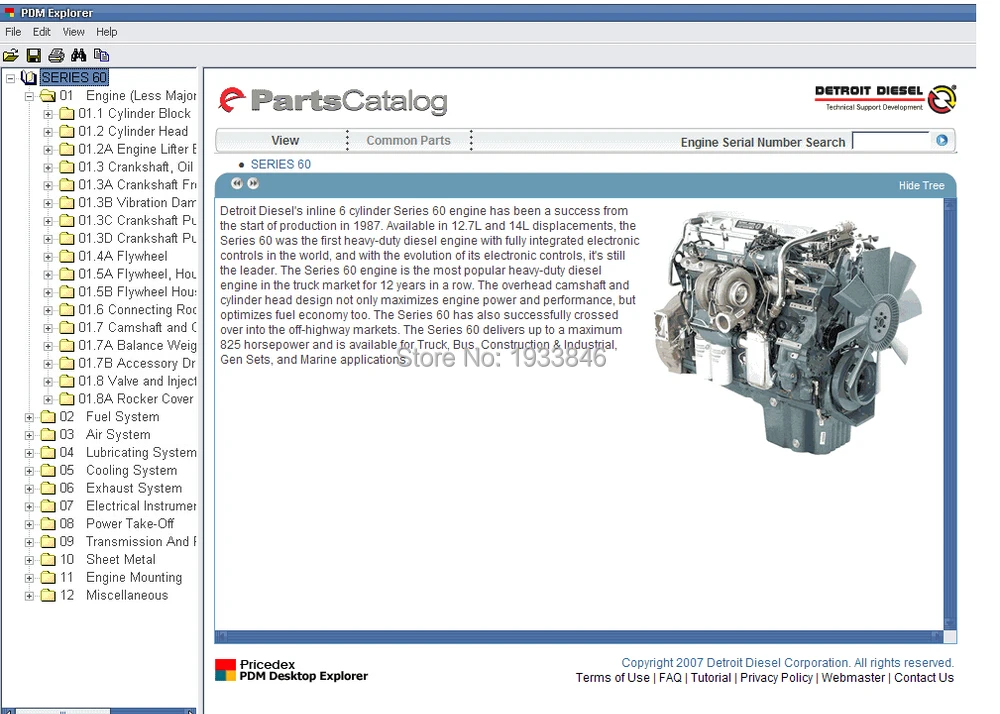
Task: Click the serial number search go arrow
Action: click(x=941, y=140)
